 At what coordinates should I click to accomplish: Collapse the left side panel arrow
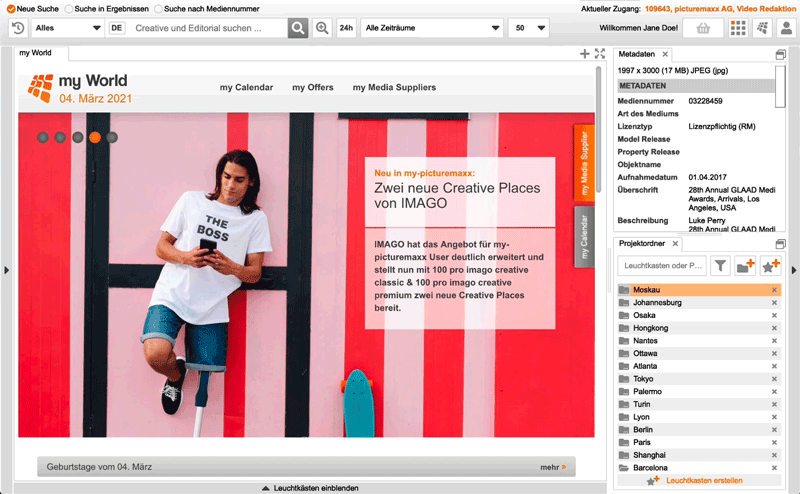6,270
